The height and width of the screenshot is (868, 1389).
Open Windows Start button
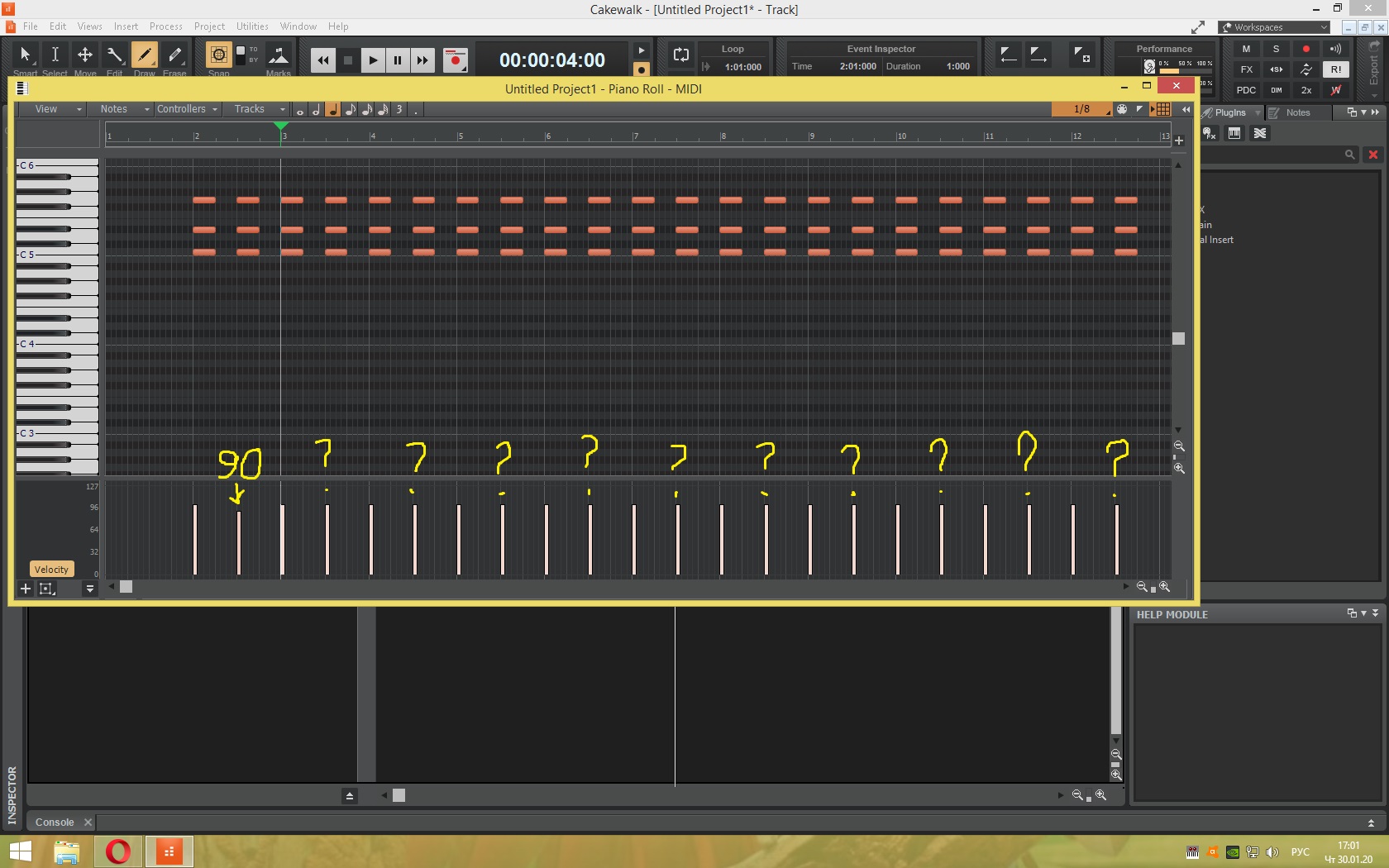pos(20,851)
